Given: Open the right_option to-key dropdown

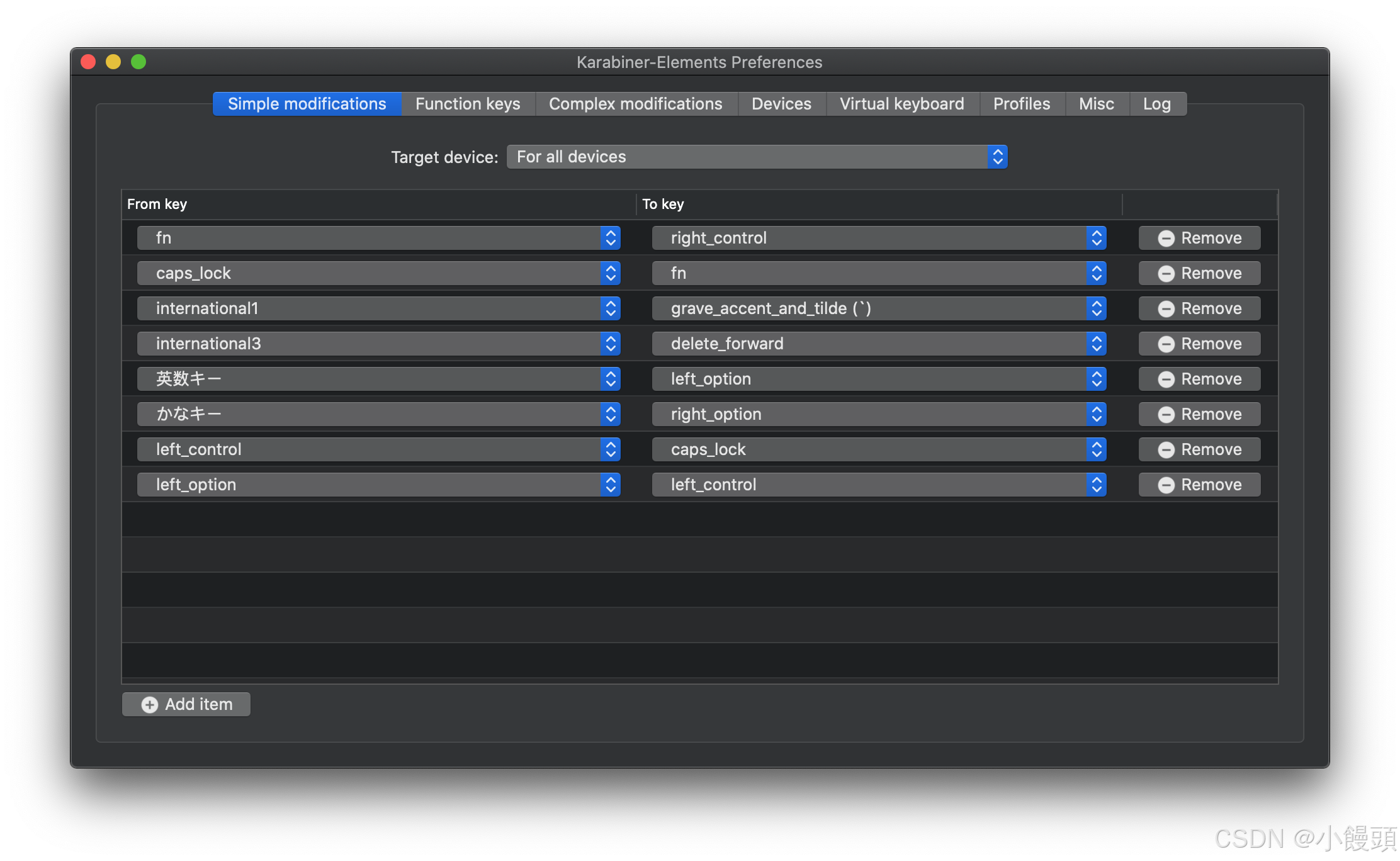Looking at the screenshot, I should [x=879, y=414].
